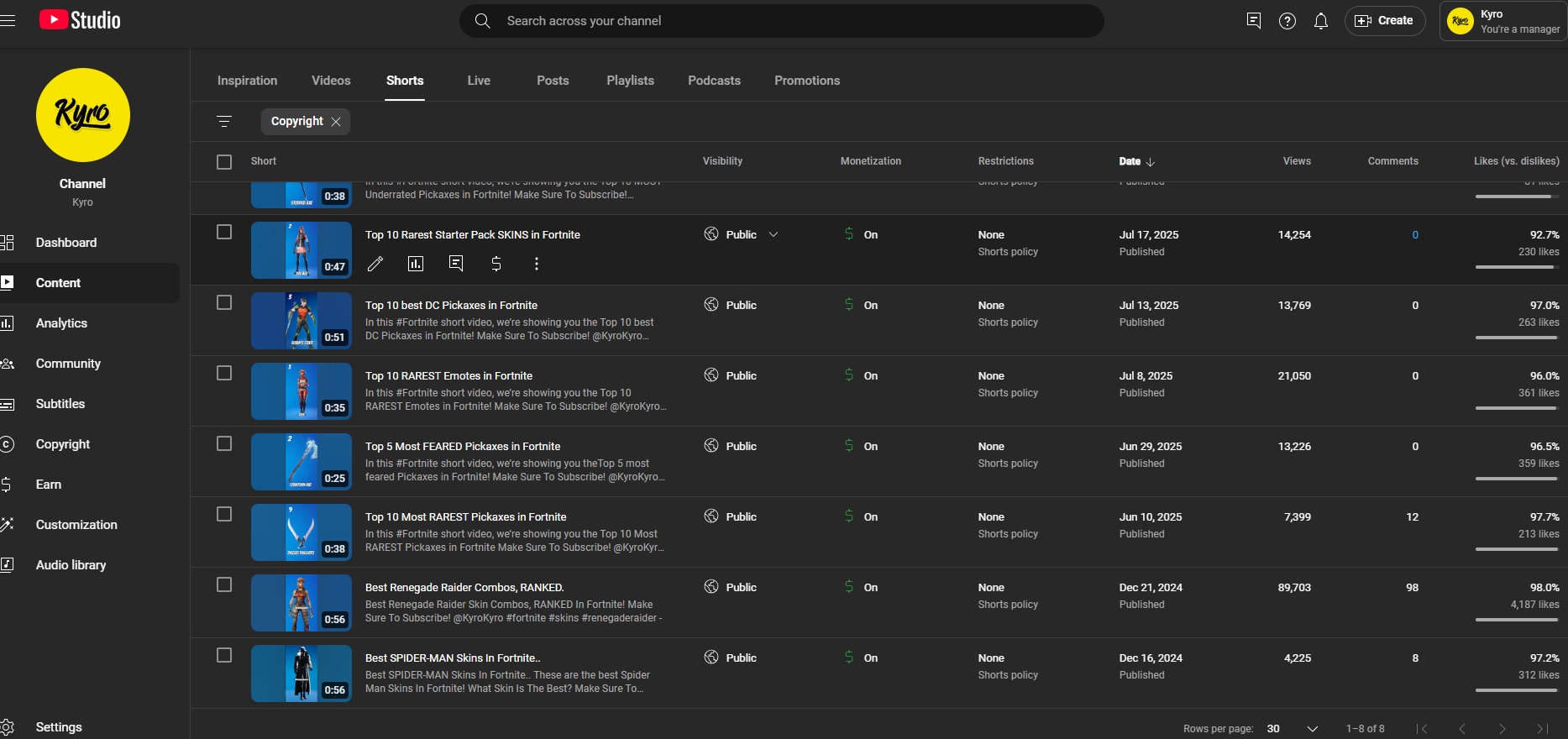The height and width of the screenshot is (739, 1568).
Task: Select the Most RAREST Pickaxes checkbox
Action: (224, 514)
